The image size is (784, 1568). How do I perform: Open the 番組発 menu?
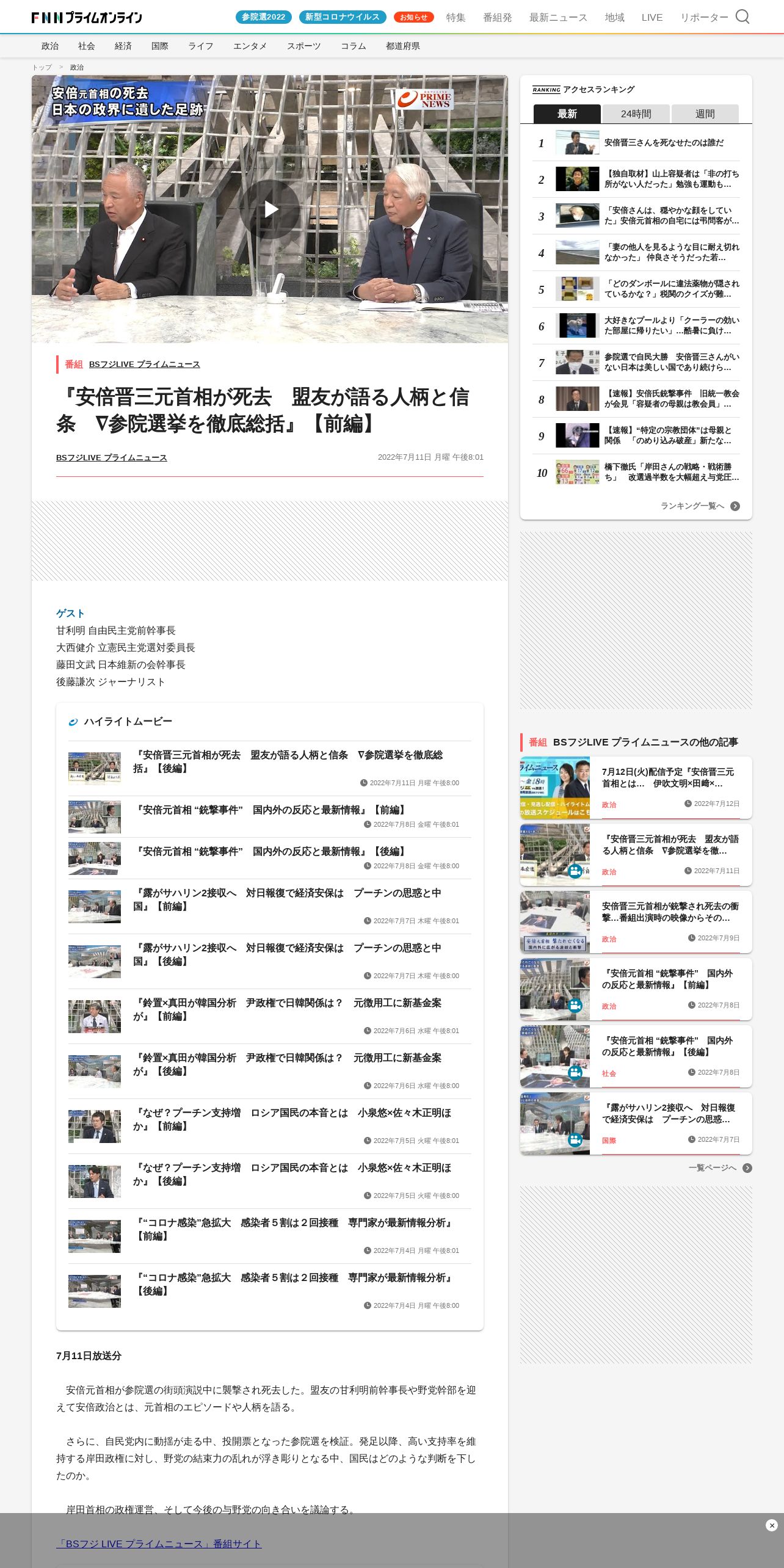click(x=498, y=18)
